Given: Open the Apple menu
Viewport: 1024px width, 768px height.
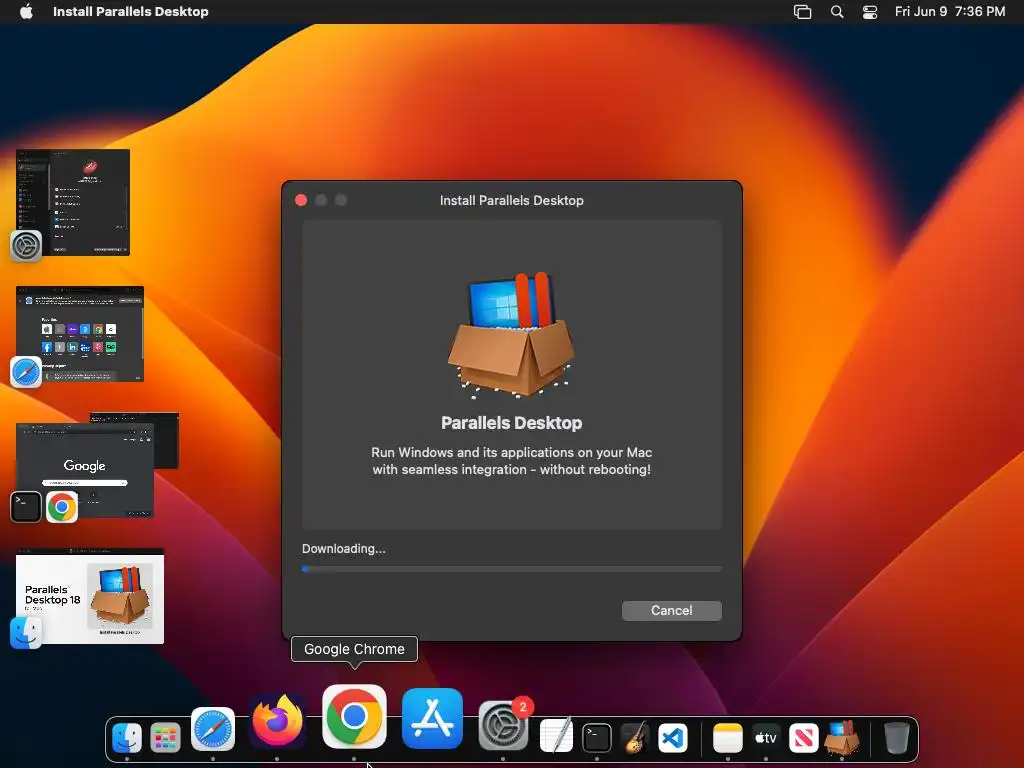Looking at the screenshot, I should coord(26,12).
